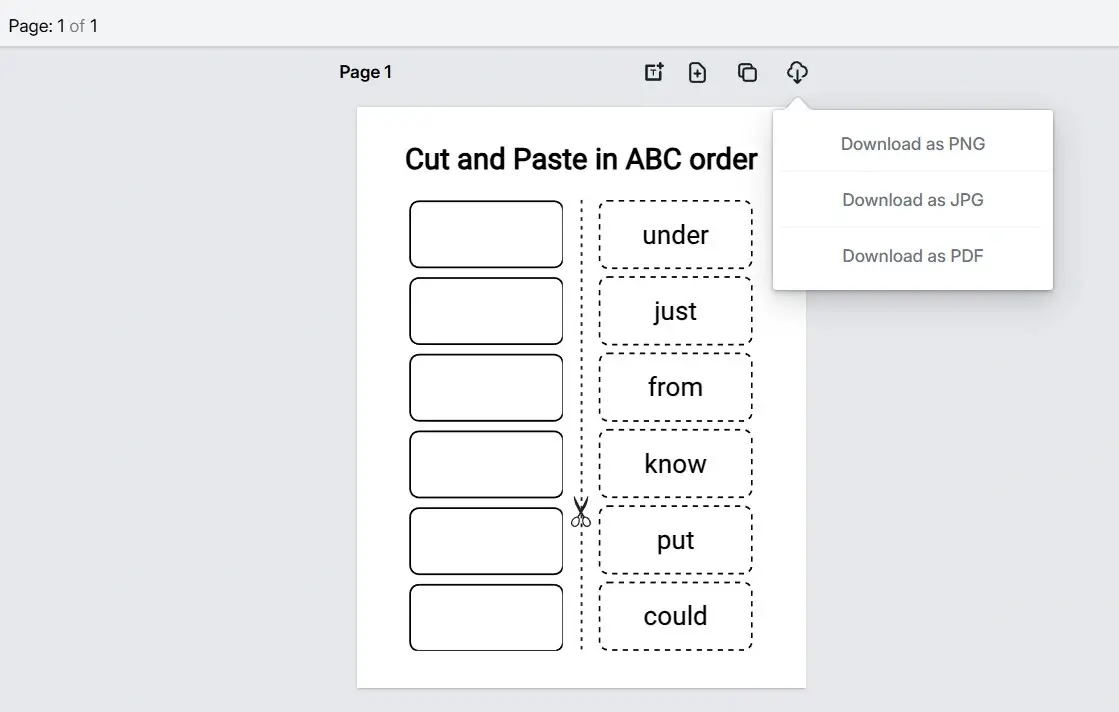Select the 'could' word card

pyautogui.click(x=675, y=616)
